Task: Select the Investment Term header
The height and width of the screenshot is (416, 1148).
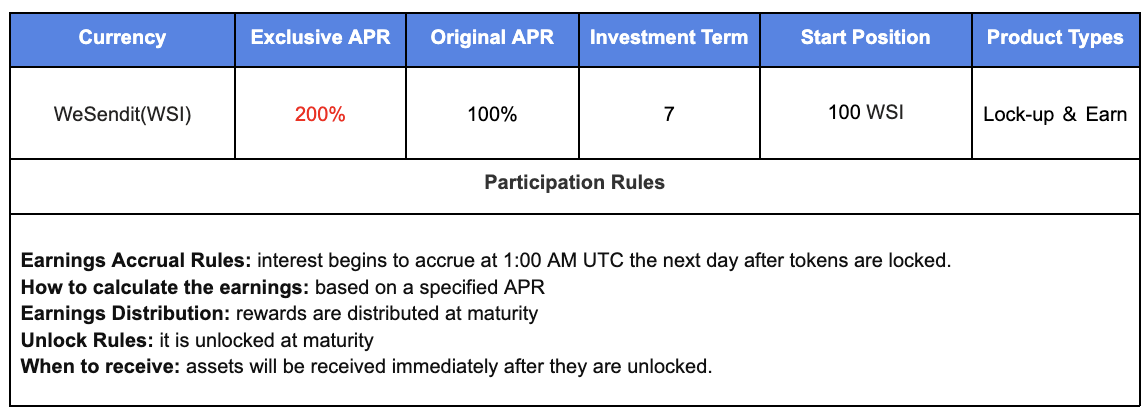Action: pyautogui.click(x=668, y=38)
